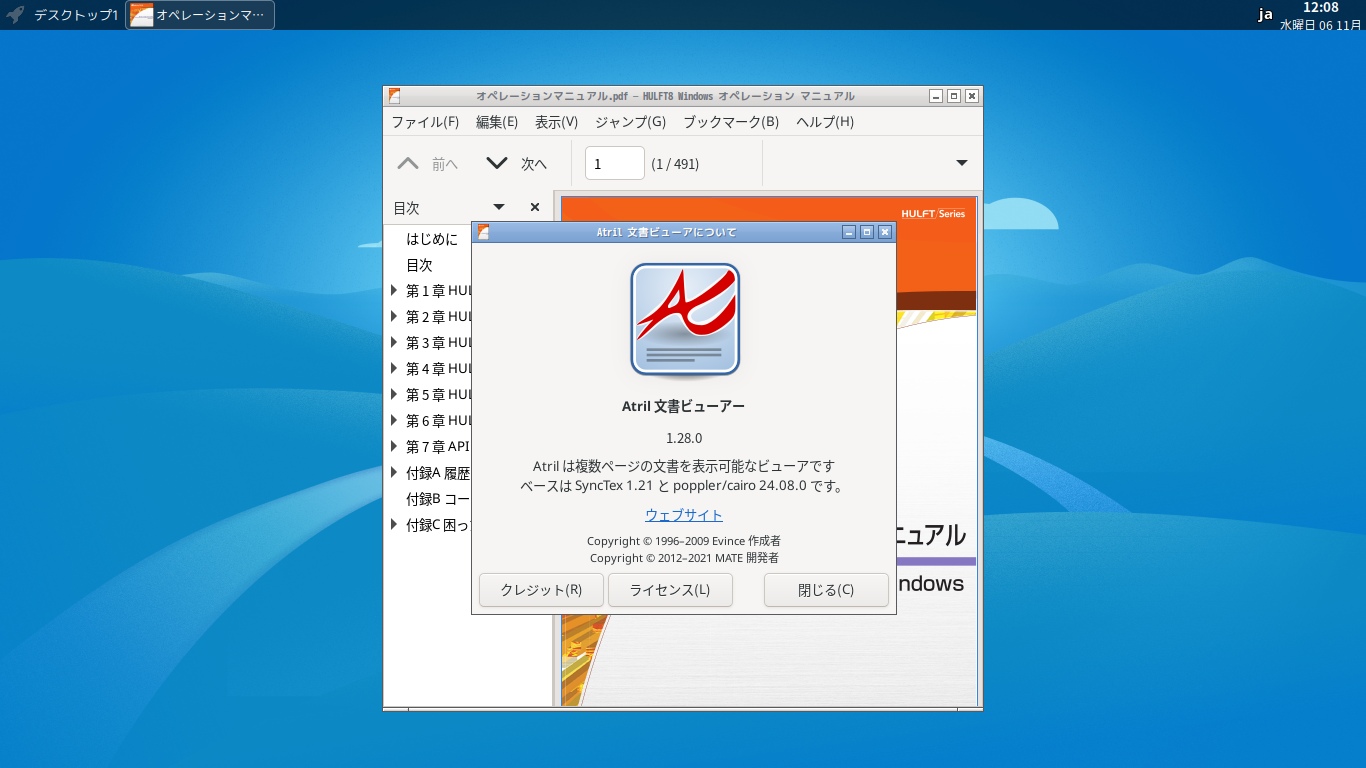Go to next page with 次へ arrow

click(x=516, y=164)
